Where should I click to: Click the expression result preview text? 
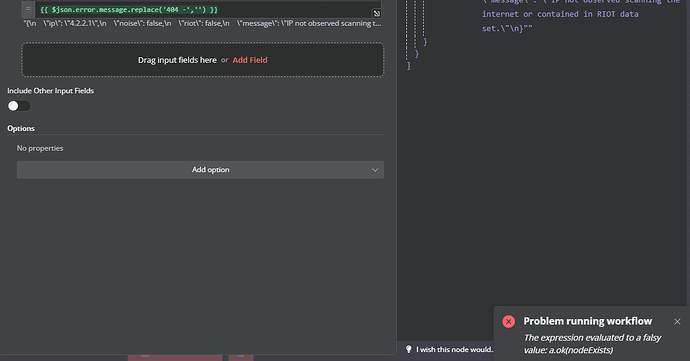[x=202, y=23]
